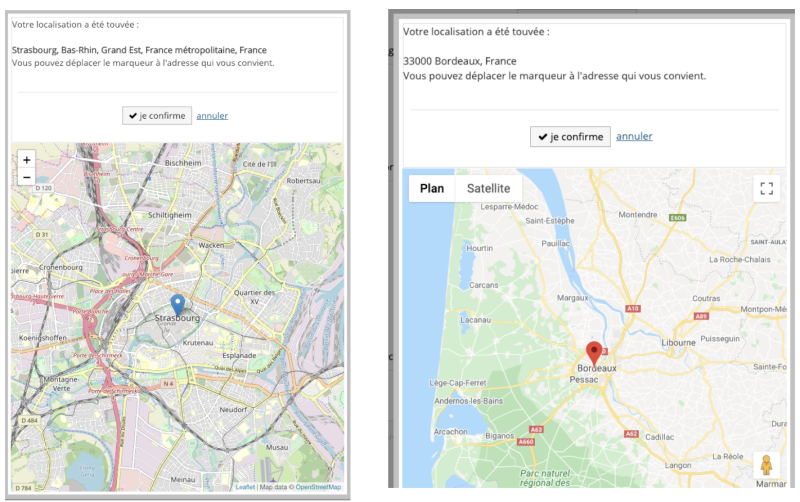The height and width of the screenshot is (502, 800).
Task: Select the Plan map view
Action: coord(432,188)
